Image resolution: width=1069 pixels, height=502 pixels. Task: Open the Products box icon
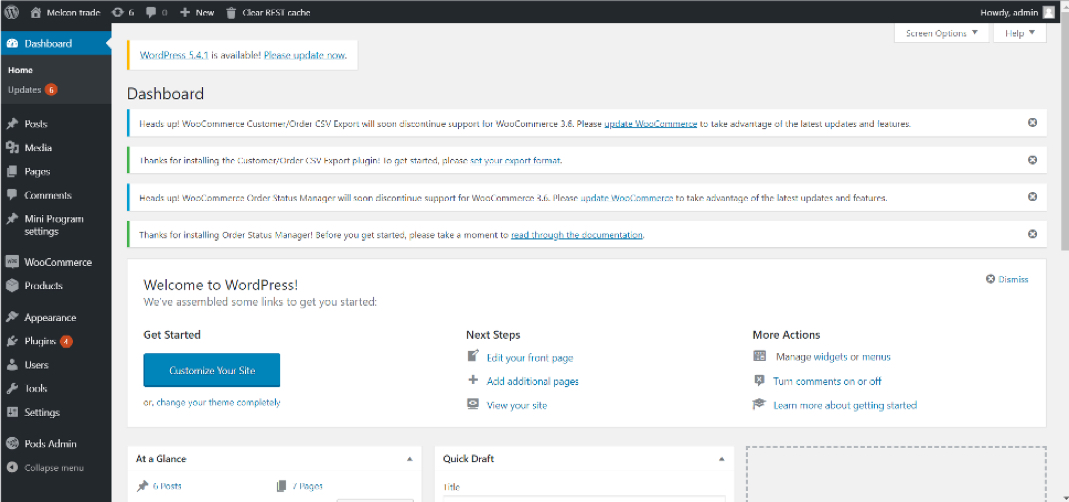[x=12, y=286]
